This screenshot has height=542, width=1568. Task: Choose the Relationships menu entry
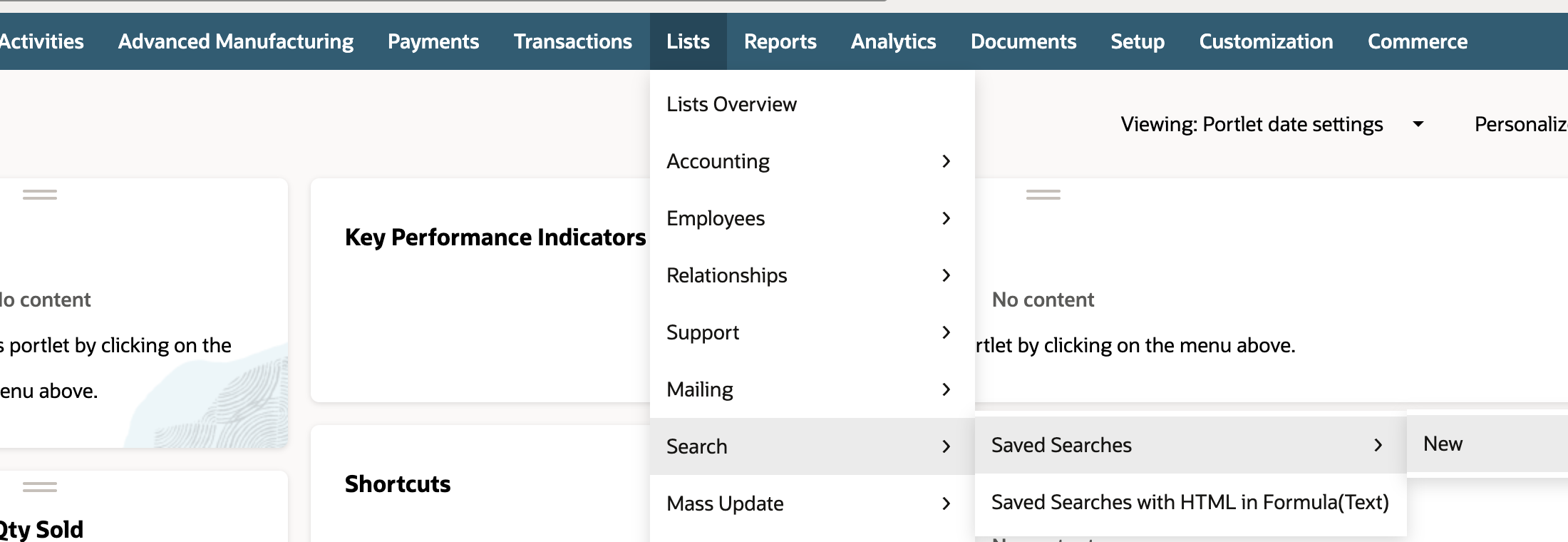813,275
